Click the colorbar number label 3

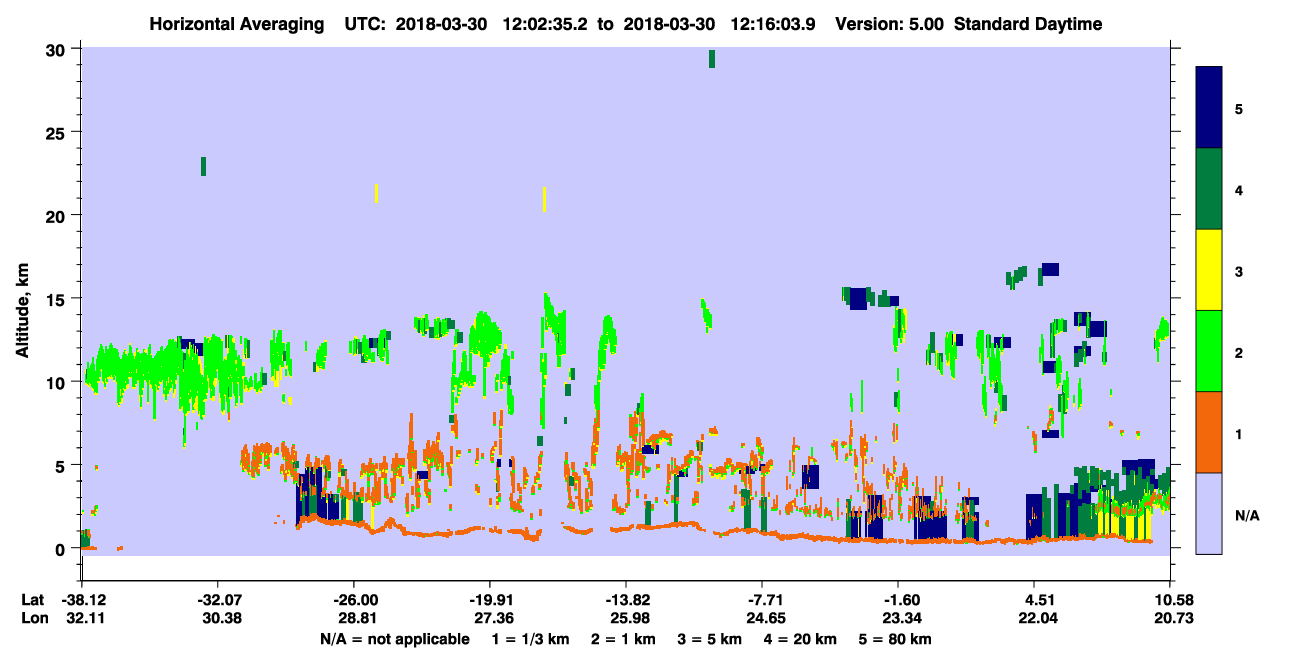click(x=1239, y=270)
